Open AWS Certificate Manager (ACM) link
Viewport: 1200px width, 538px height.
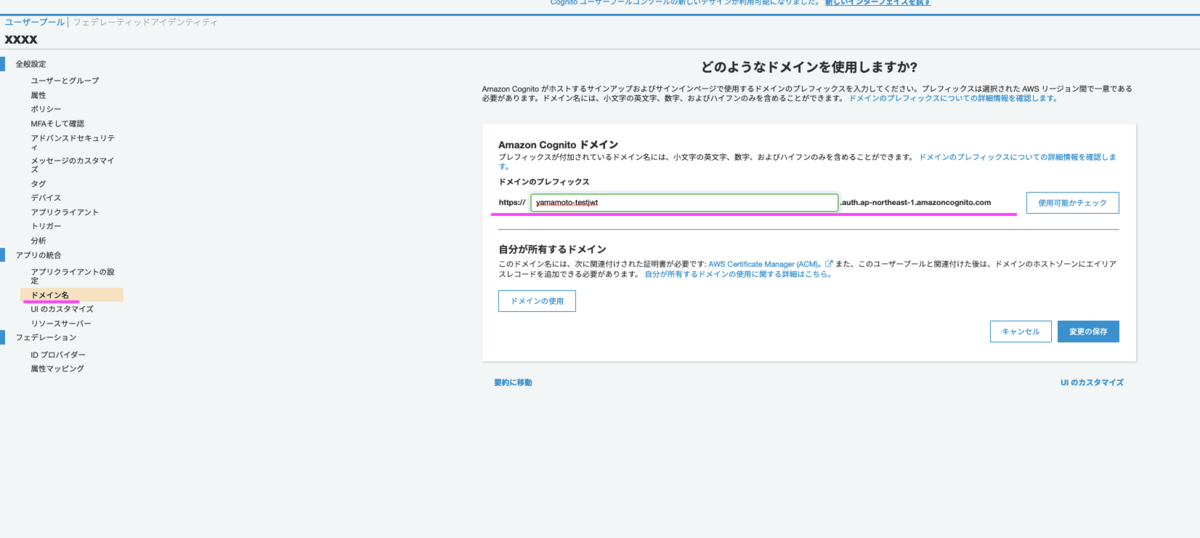(765, 263)
